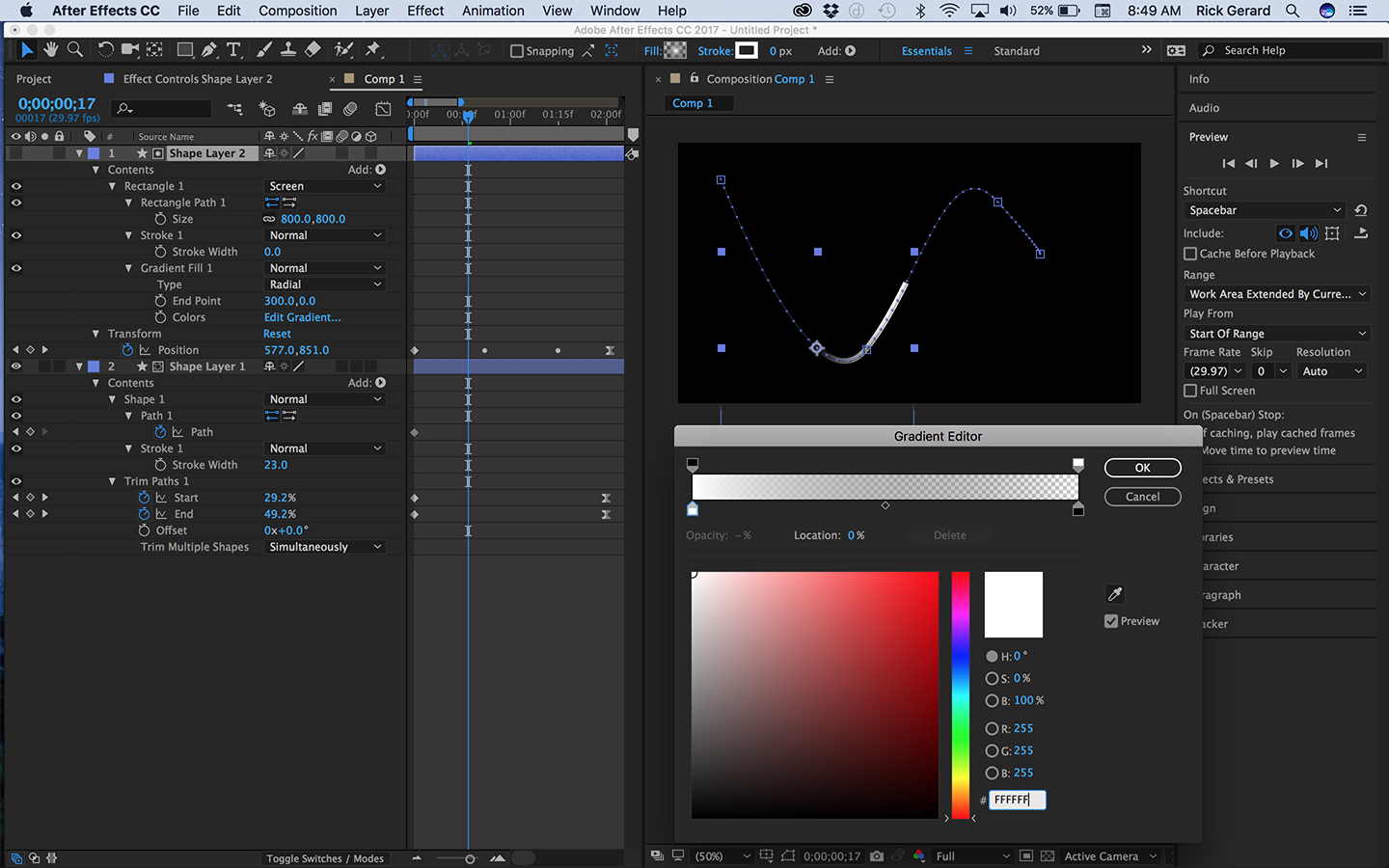Select the Zoom magnifier tool

(74, 50)
